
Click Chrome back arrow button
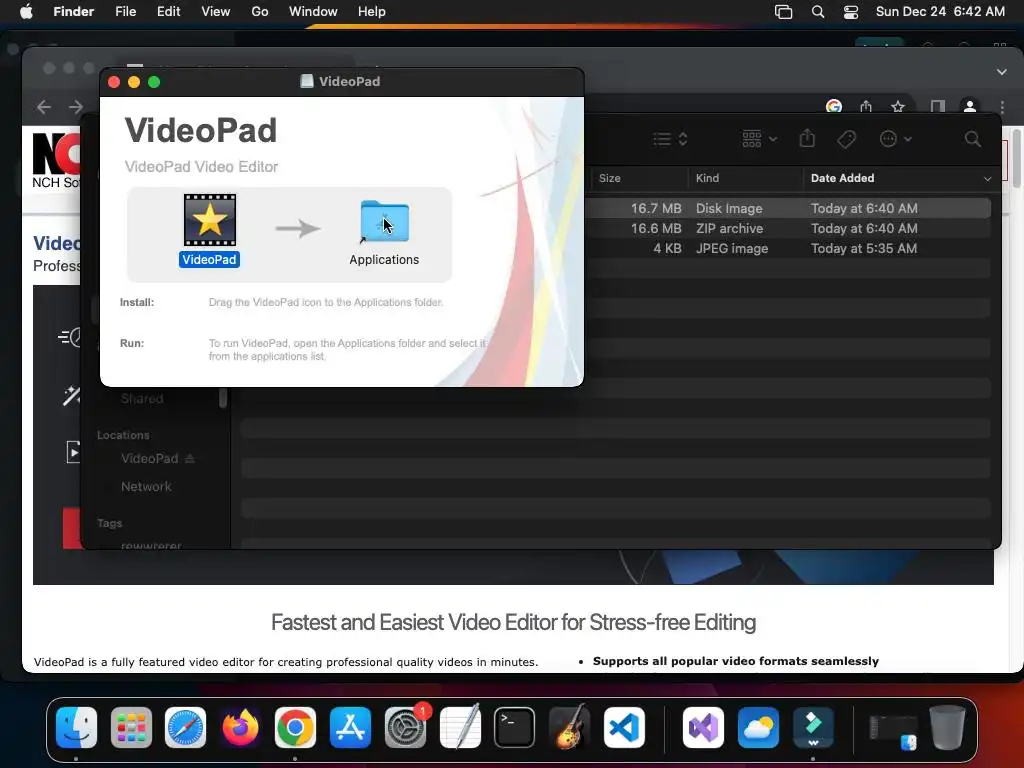tap(44, 106)
